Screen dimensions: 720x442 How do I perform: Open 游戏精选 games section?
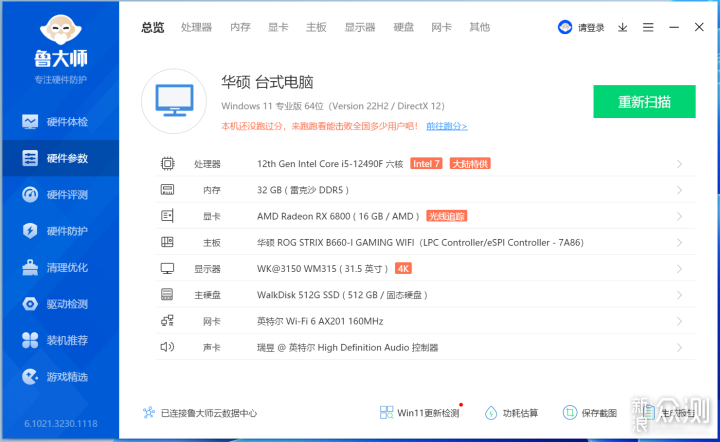pos(61,377)
